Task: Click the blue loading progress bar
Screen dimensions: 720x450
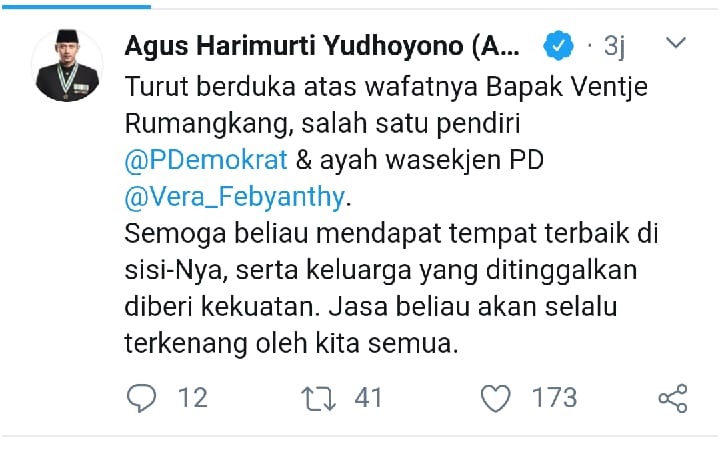Action: pyautogui.click(x=76, y=7)
